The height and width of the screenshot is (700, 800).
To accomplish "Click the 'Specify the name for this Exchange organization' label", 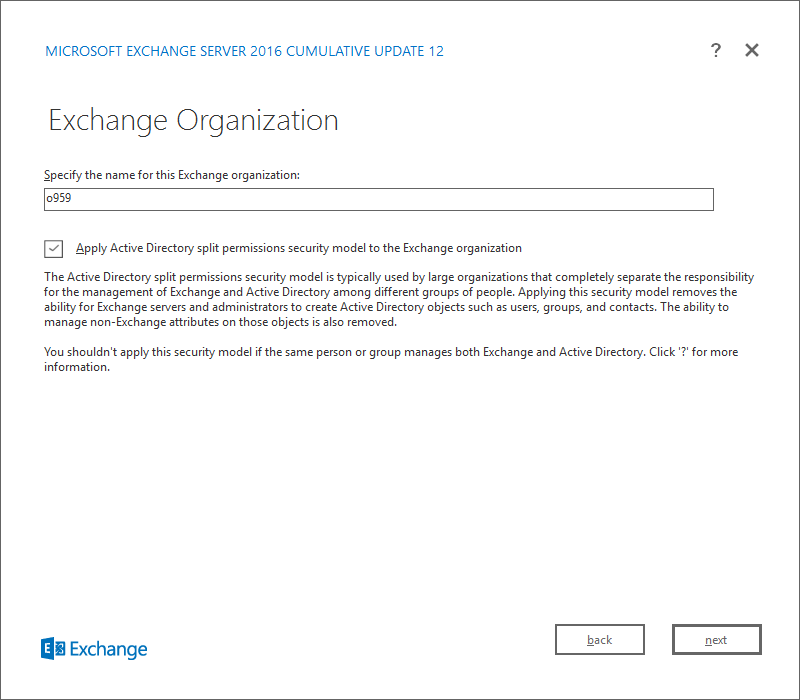I will 171,175.
